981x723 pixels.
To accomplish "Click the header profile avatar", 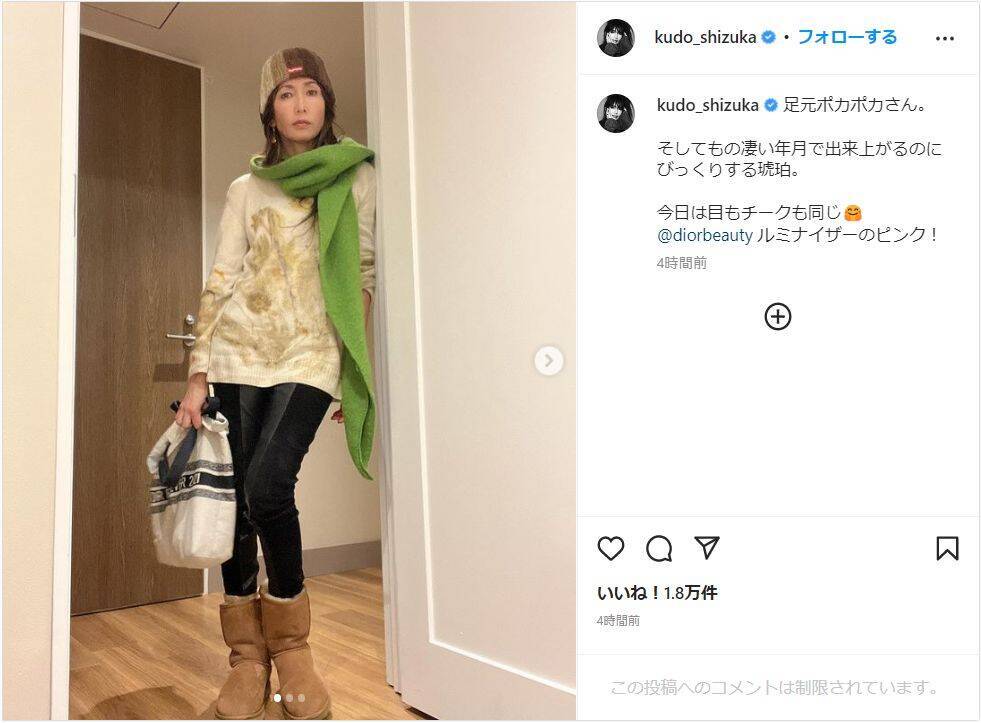I will [616, 38].
